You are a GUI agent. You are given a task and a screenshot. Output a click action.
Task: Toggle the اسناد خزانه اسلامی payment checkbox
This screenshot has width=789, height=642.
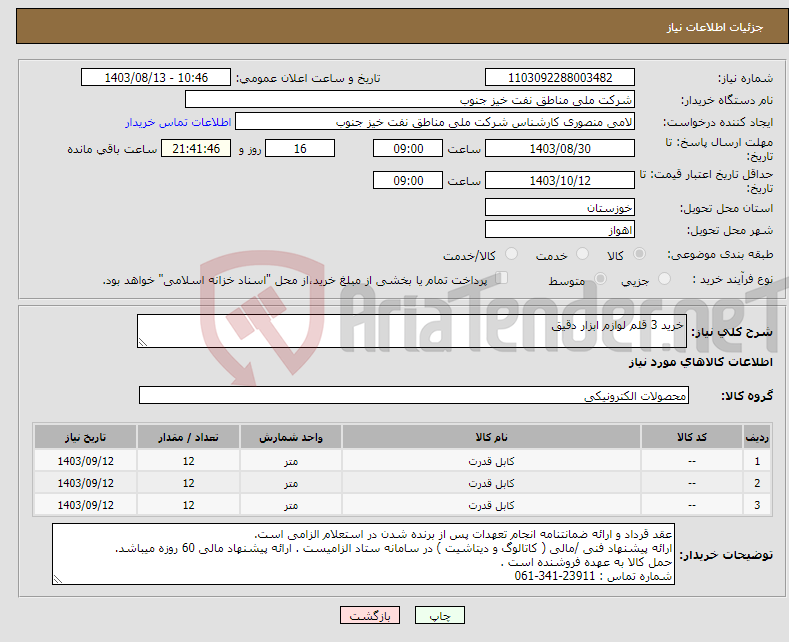click(502, 278)
